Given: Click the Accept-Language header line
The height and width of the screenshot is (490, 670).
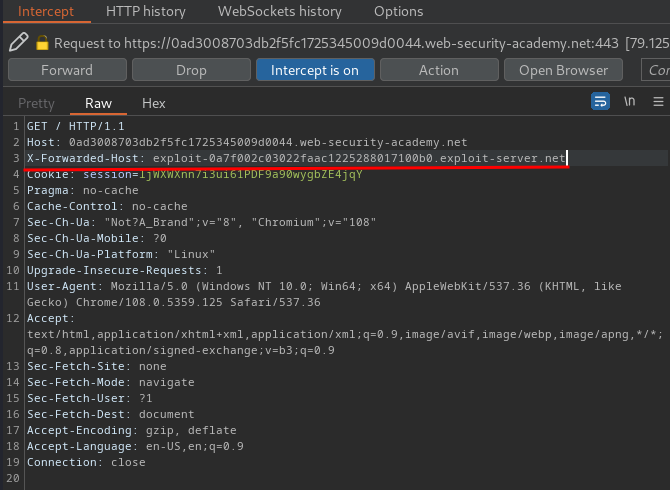Looking at the screenshot, I should (x=135, y=446).
